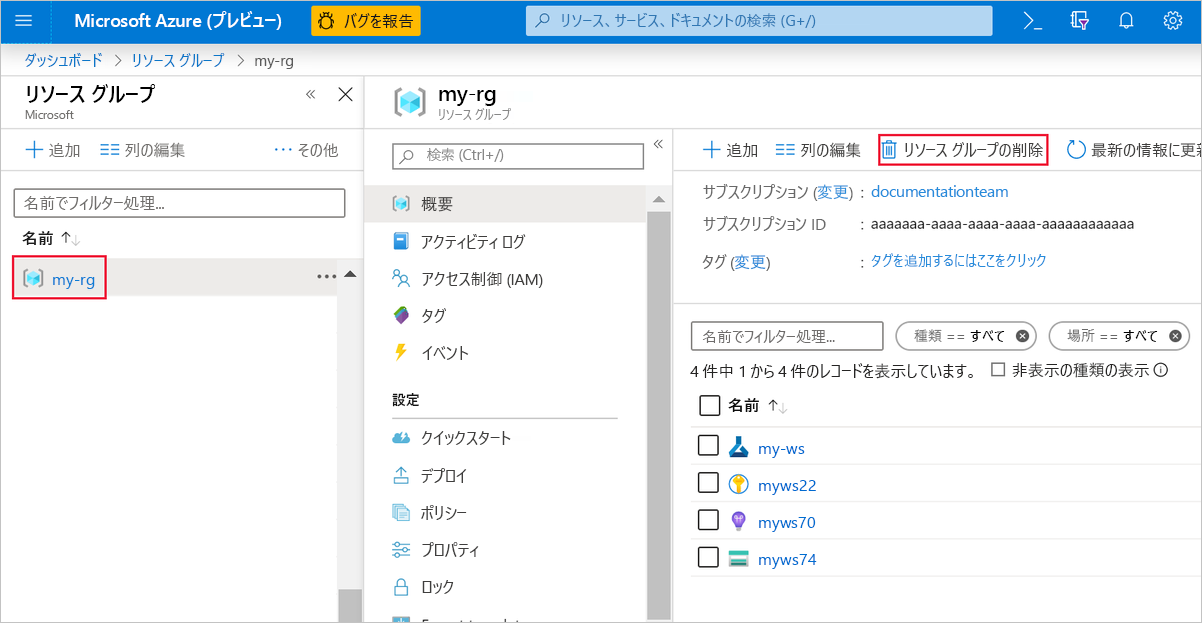Viewport: 1202px width, 623px height.
Task: Select the my-rg resource group link
Action: 73,279
